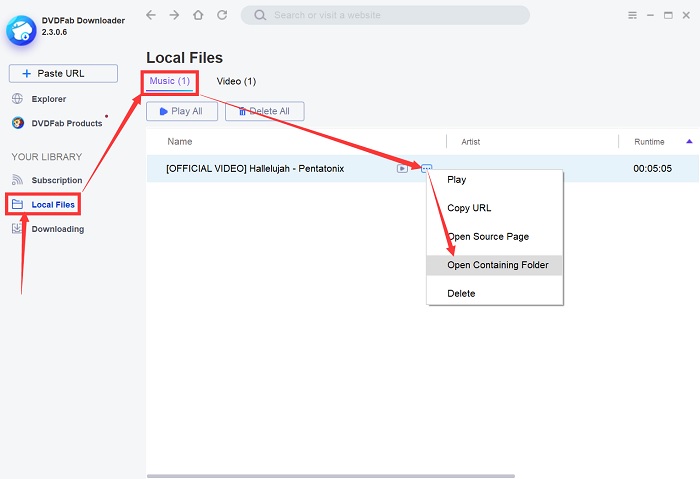Go forward with the right arrow
This screenshot has width=700, height=479.
[x=174, y=15]
